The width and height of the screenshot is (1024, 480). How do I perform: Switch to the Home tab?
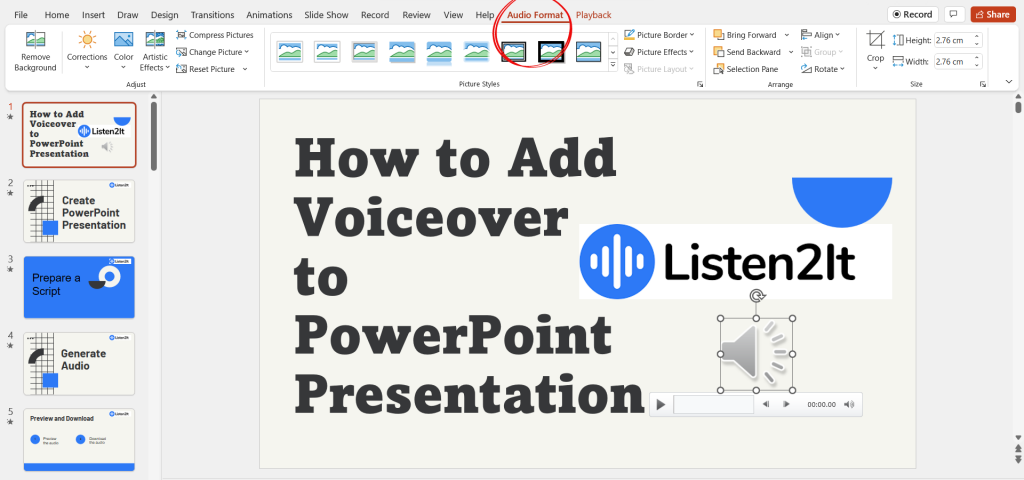click(57, 15)
